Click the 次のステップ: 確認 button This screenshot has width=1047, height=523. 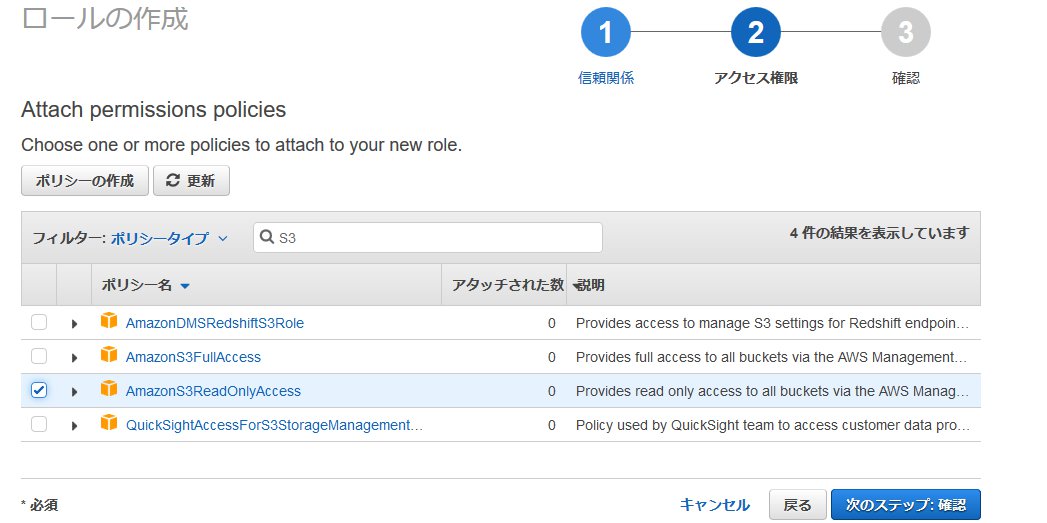905,505
